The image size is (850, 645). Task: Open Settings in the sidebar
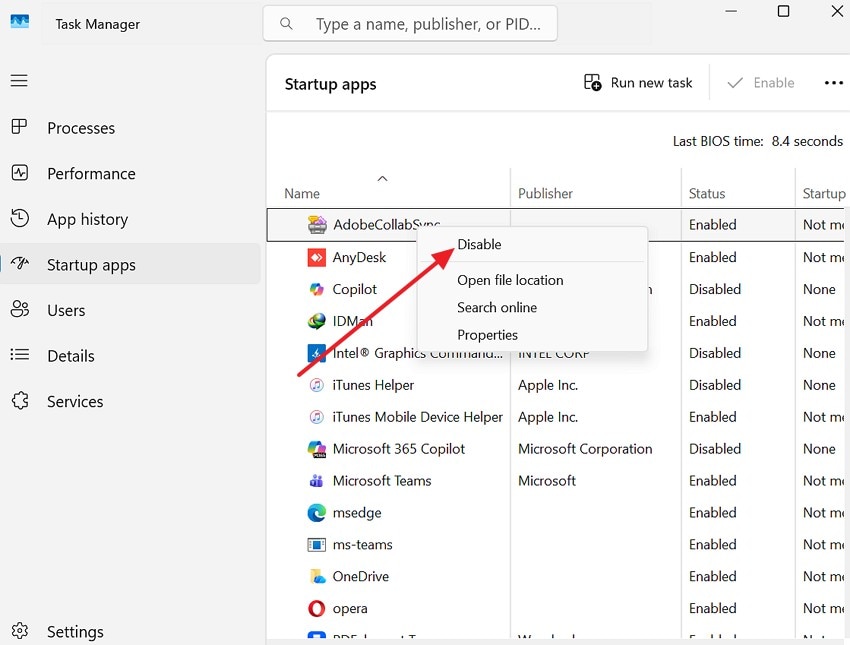(75, 632)
